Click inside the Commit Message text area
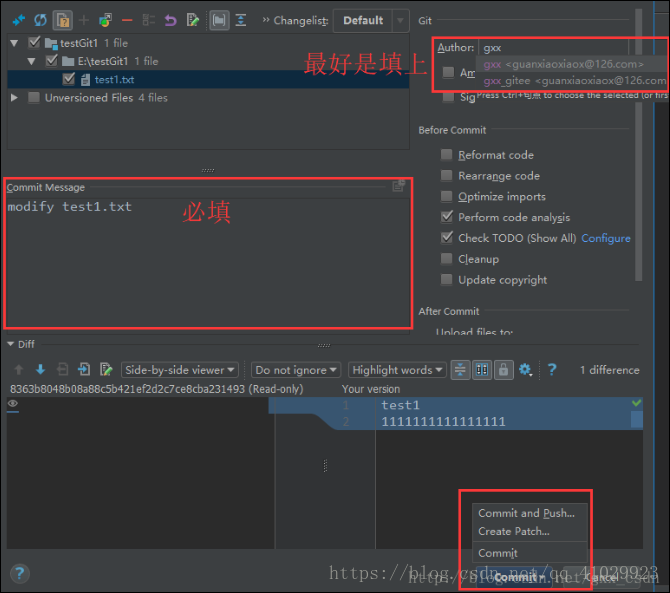The width and height of the screenshot is (670, 593). pos(207,261)
